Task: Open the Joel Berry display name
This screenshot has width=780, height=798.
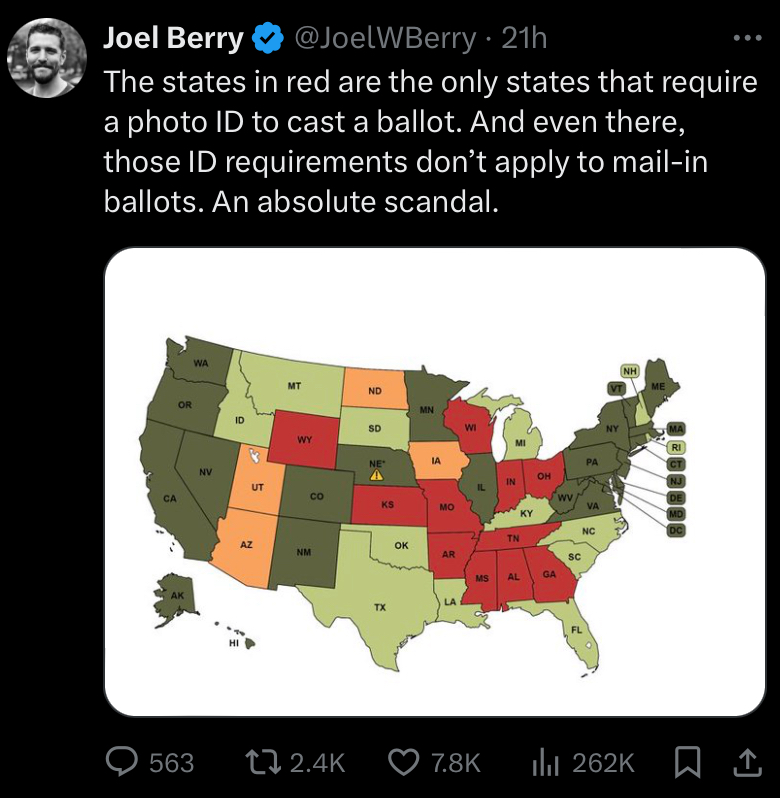Action: point(174,38)
